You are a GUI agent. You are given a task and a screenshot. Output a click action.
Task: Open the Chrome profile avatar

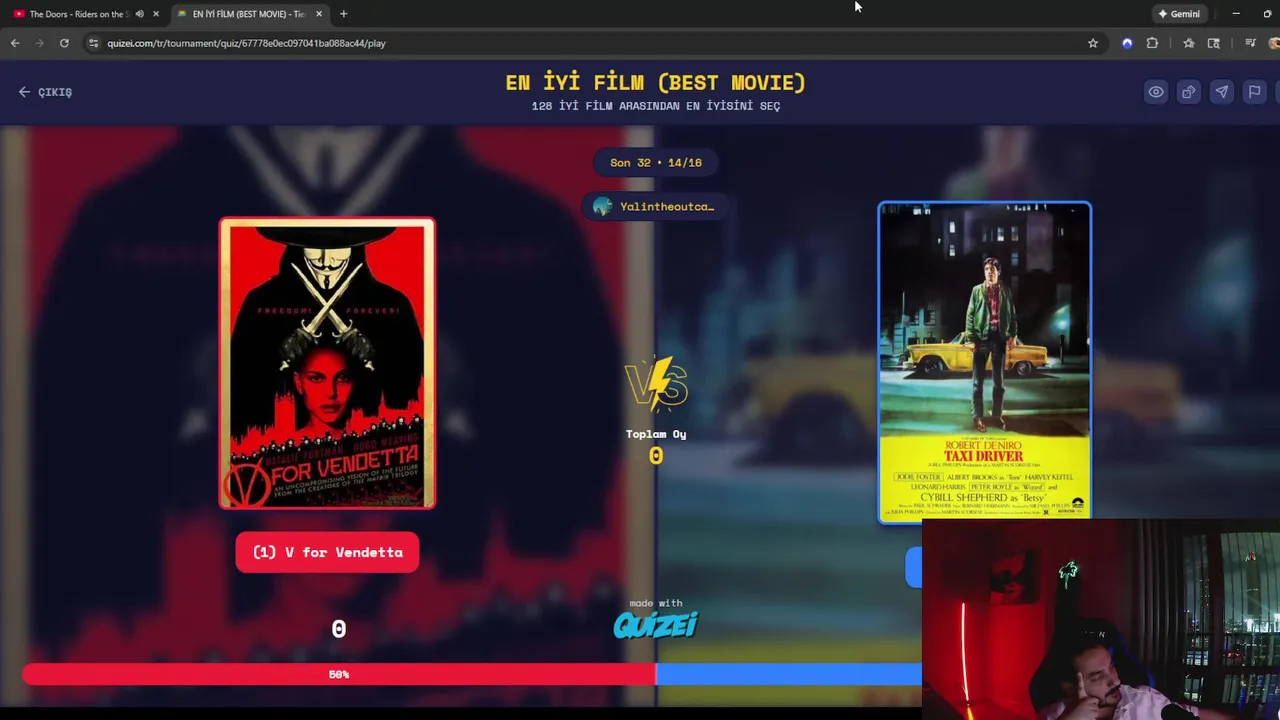point(1274,43)
